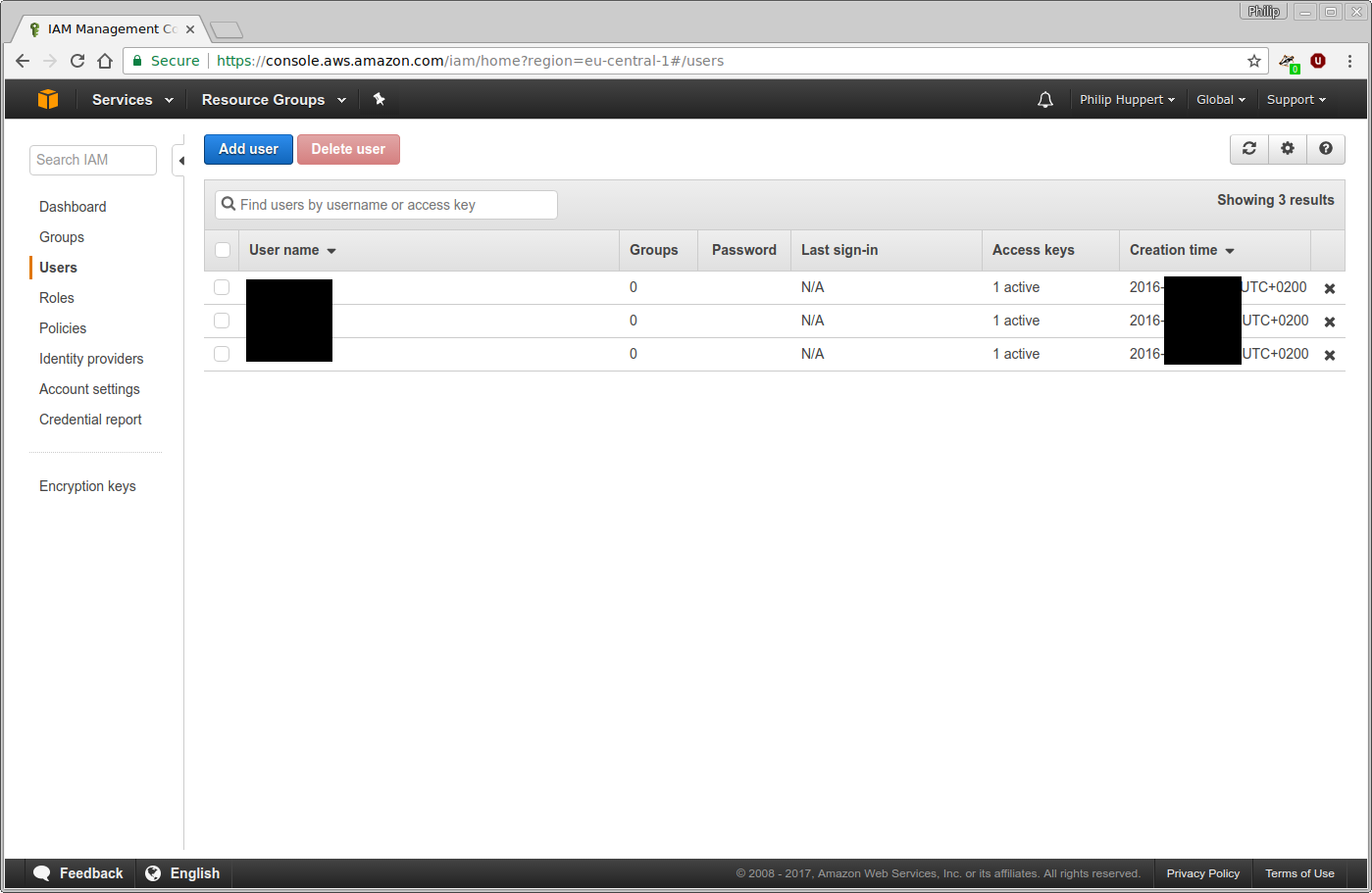Image resolution: width=1372 pixels, height=893 pixels.
Task: Select all users with the header checkbox
Action: 222,250
